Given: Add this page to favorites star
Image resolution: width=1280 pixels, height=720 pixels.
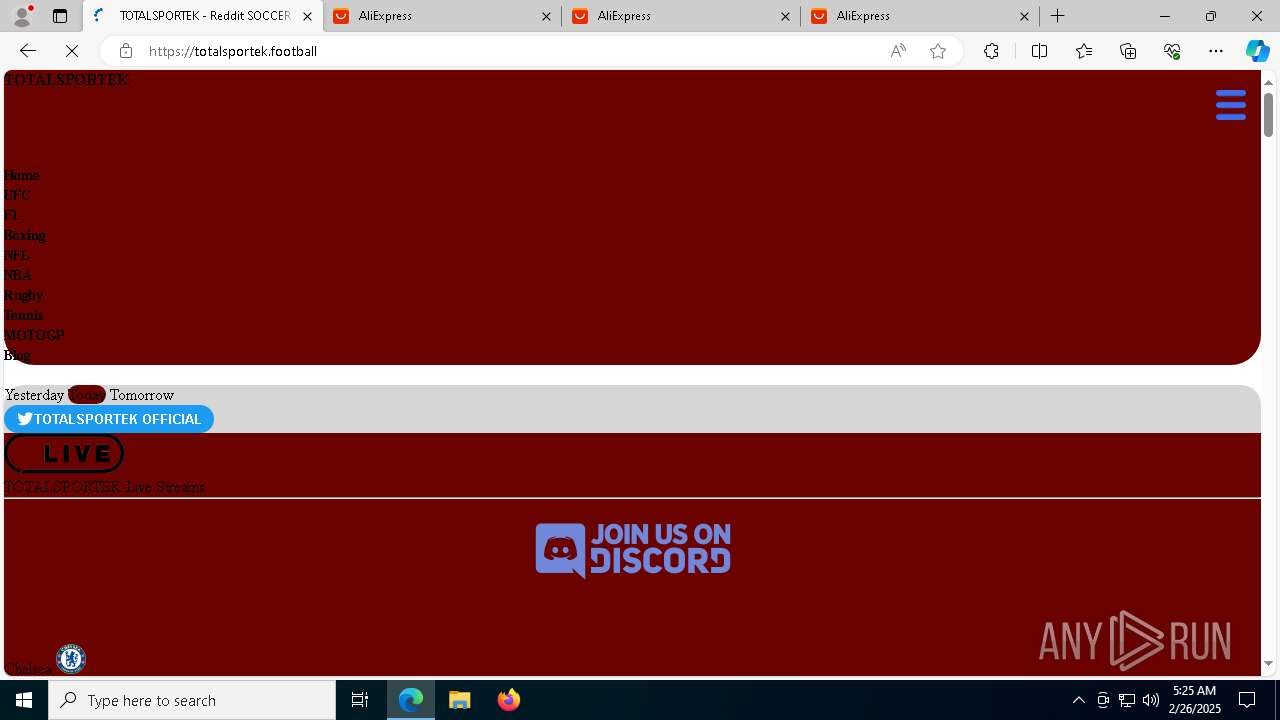Looking at the screenshot, I should click(x=938, y=51).
